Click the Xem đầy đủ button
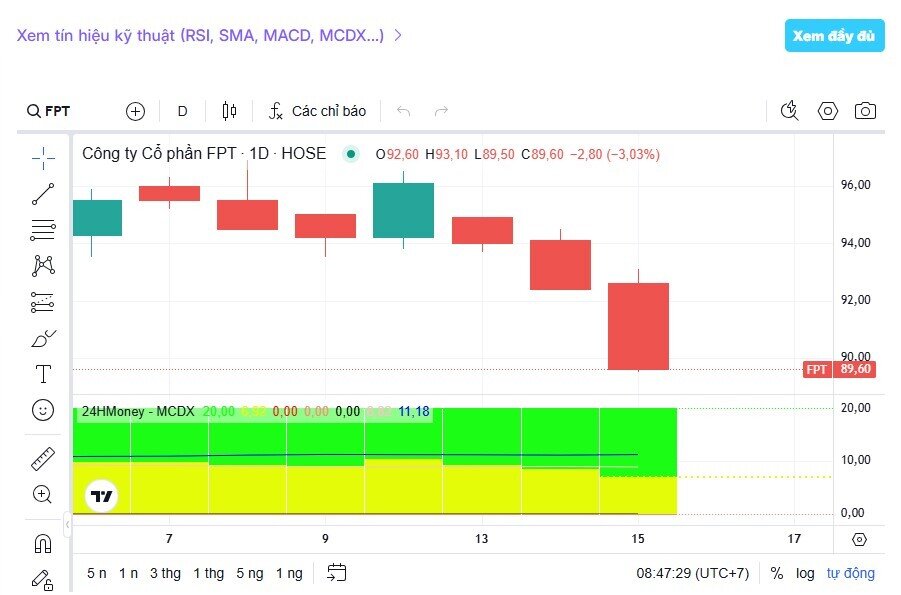The height and width of the screenshot is (595, 901). point(834,36)
